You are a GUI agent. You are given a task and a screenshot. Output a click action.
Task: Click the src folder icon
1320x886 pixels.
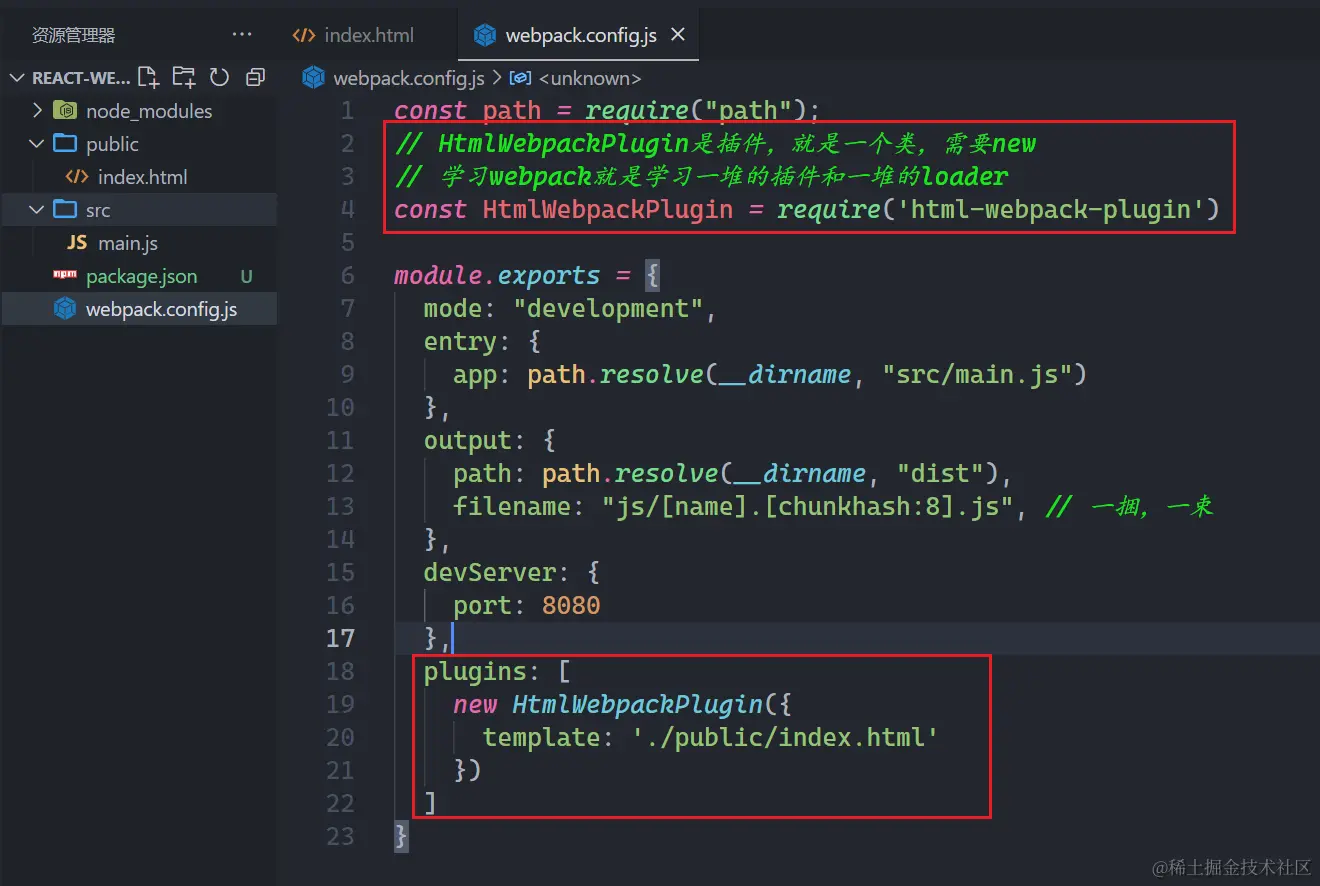[65, 209]
